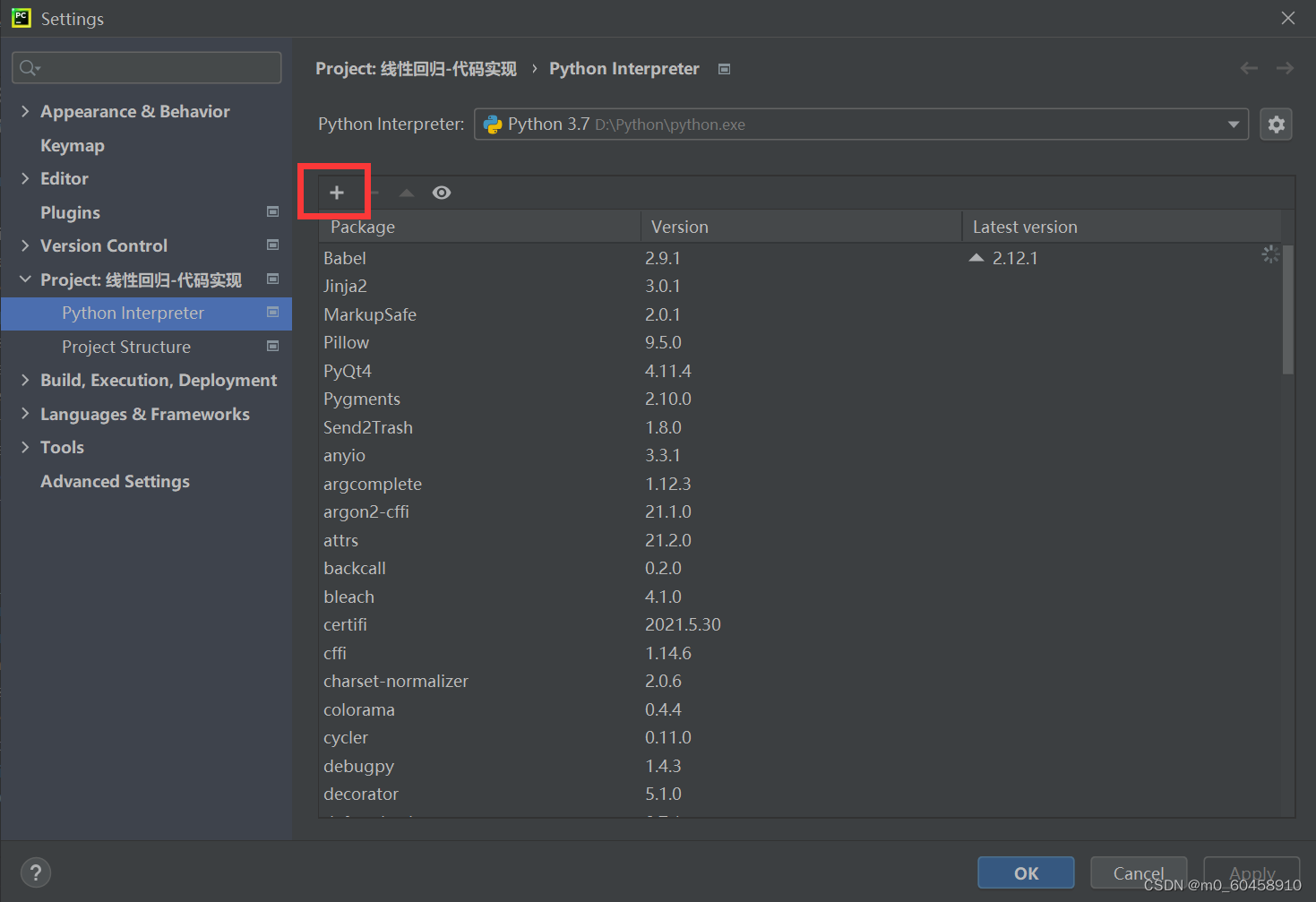This screenshot has height=902, width=1316.
Task: Expand the Editor section
Action: coord(25,178)
